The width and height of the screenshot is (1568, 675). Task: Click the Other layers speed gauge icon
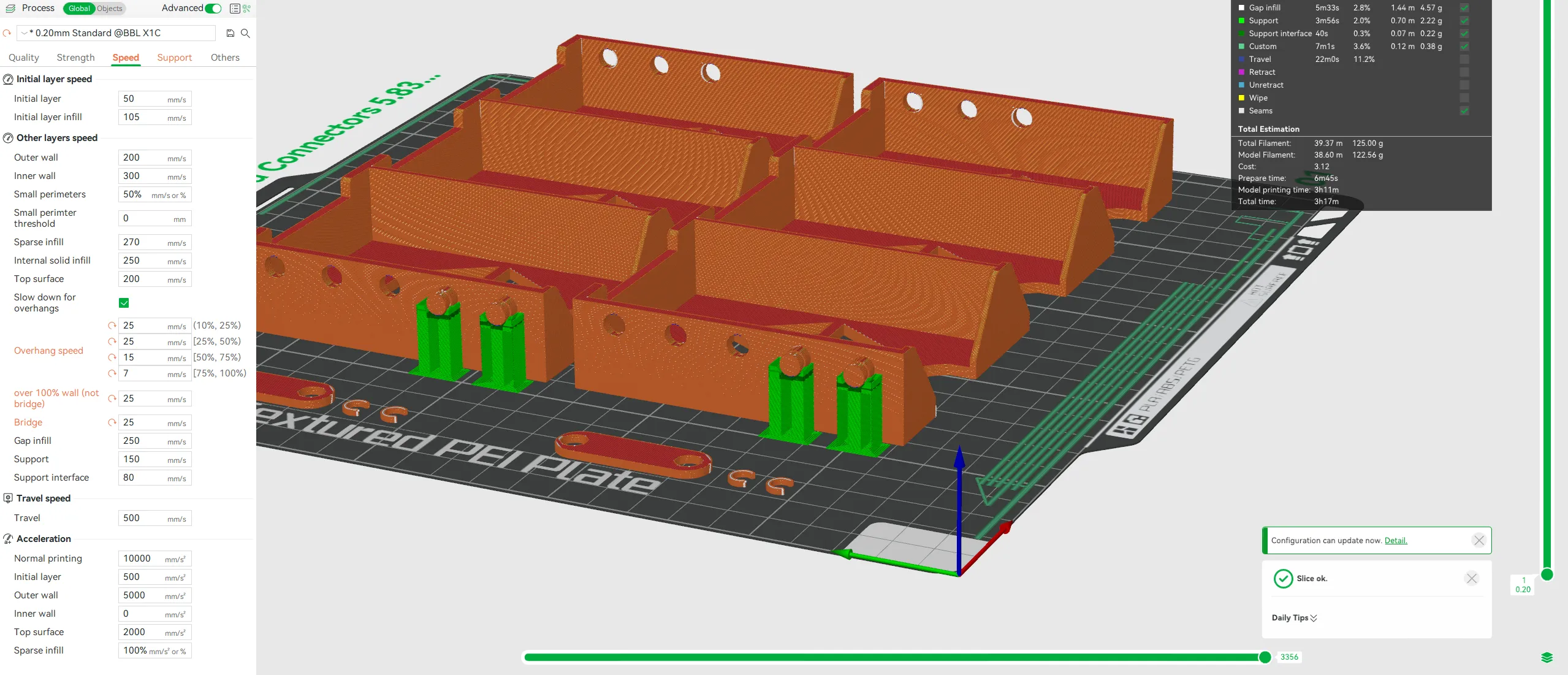9,138
